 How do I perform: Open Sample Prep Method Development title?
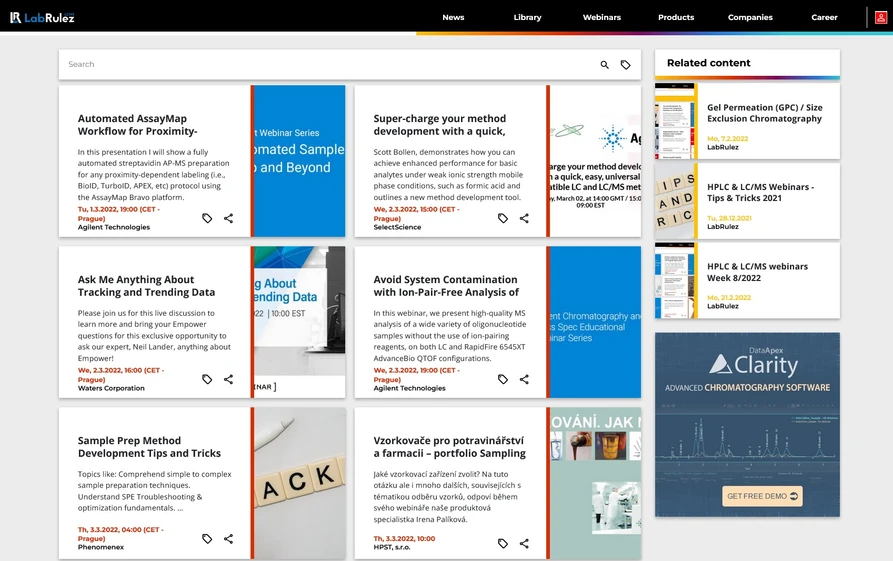click(149, 447)
